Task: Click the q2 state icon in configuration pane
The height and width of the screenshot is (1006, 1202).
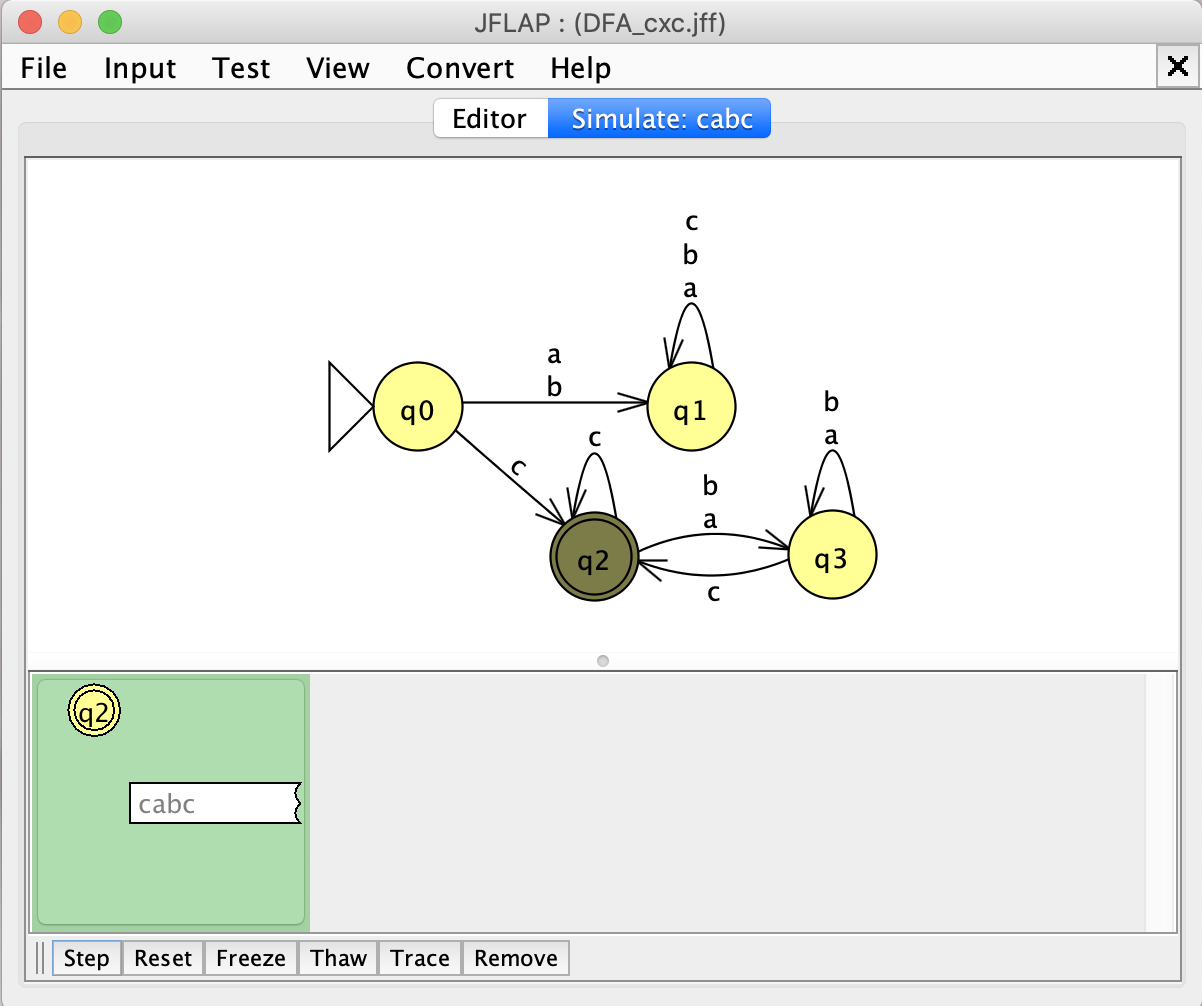Action: [94, 712]
